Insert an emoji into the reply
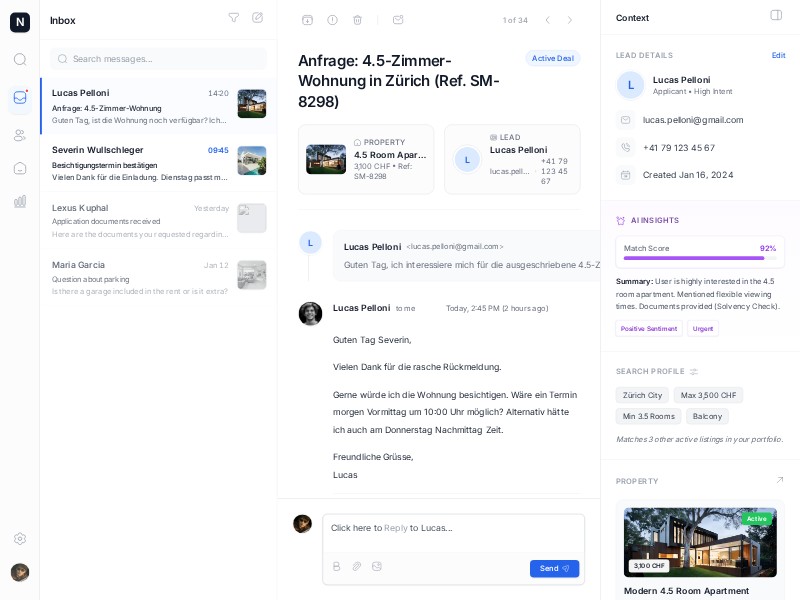The height and width of the screenshot is (600, 800). (377, 567)
